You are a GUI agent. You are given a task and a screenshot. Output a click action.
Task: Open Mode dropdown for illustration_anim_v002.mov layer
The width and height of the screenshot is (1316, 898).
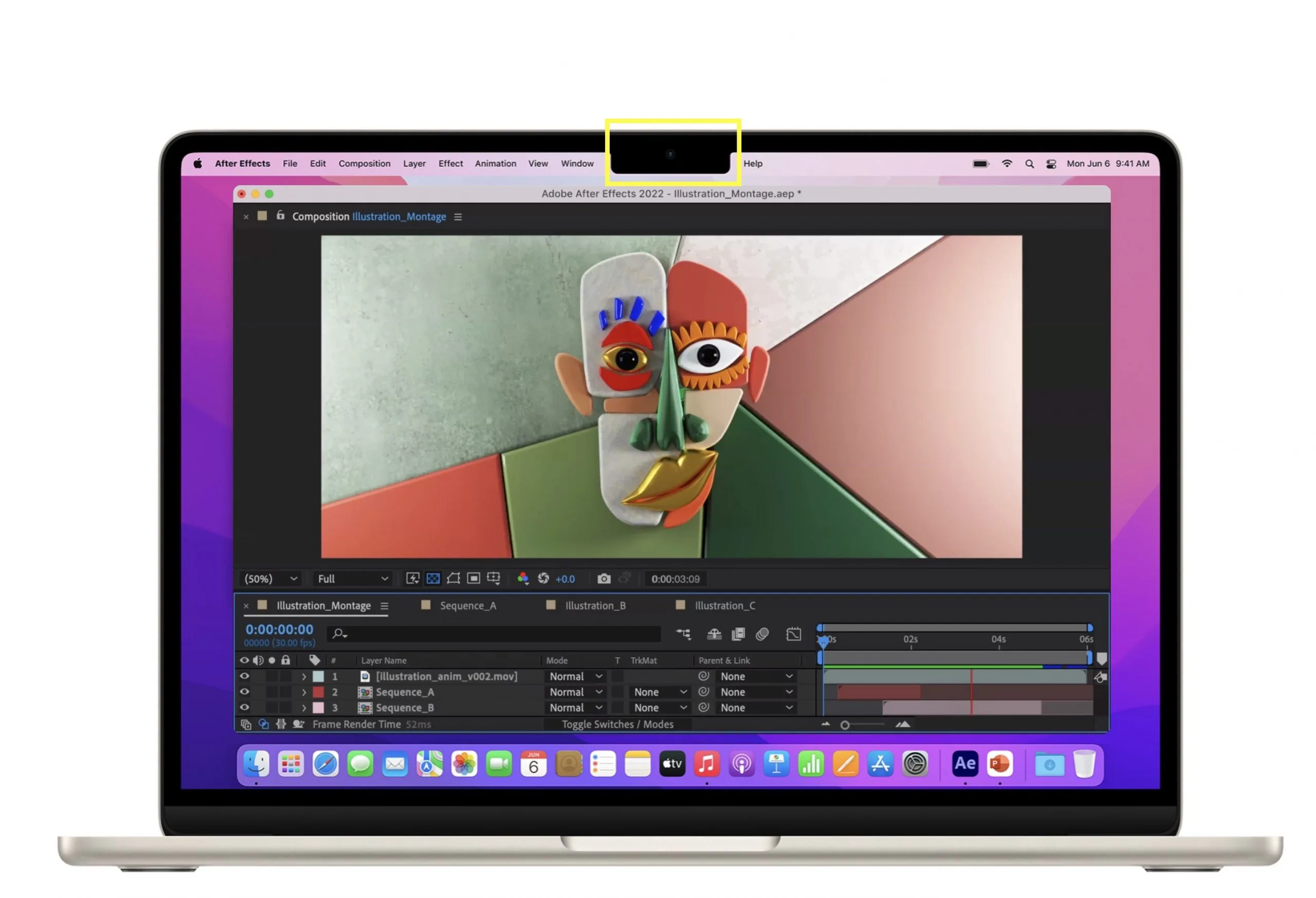[x=575, y=676]
